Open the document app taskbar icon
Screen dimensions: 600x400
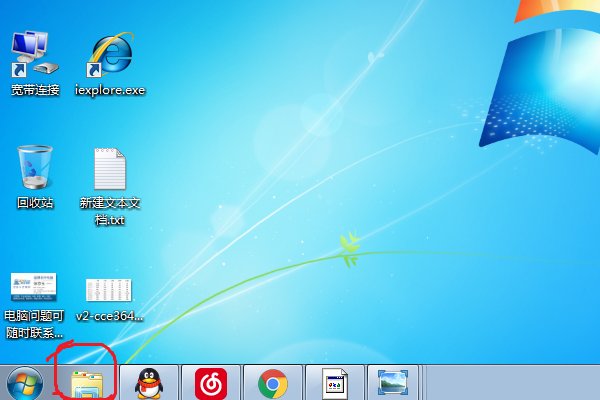[333, 382]
